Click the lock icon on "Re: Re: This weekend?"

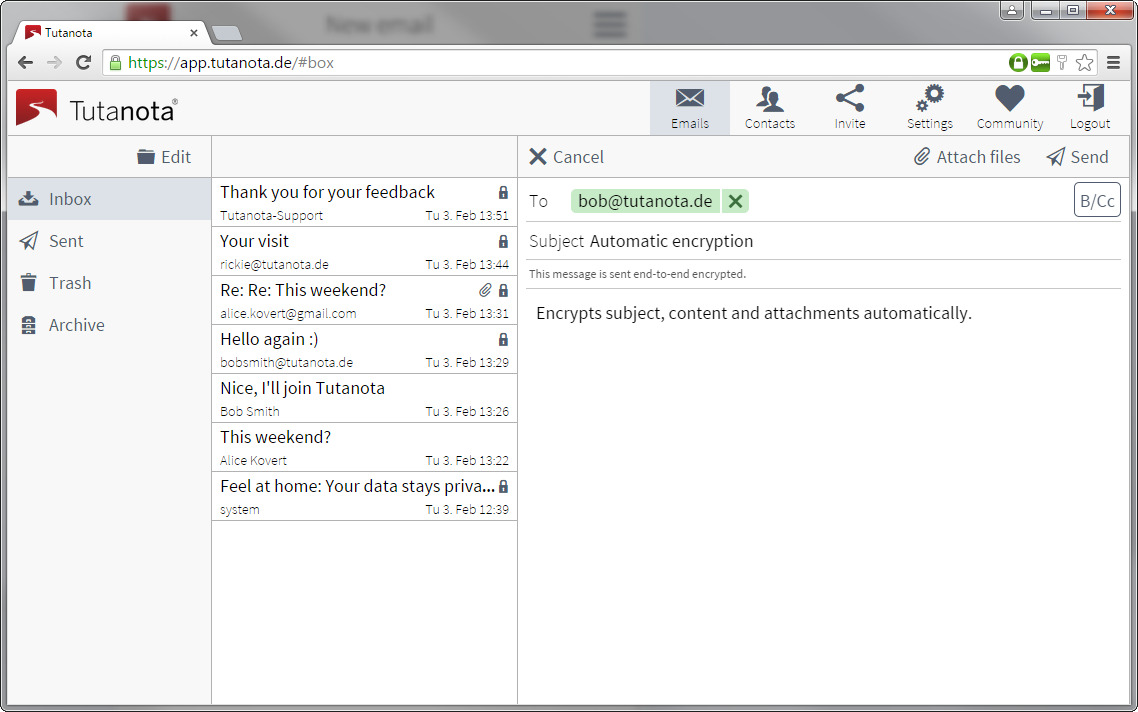[x=503, y=290]
